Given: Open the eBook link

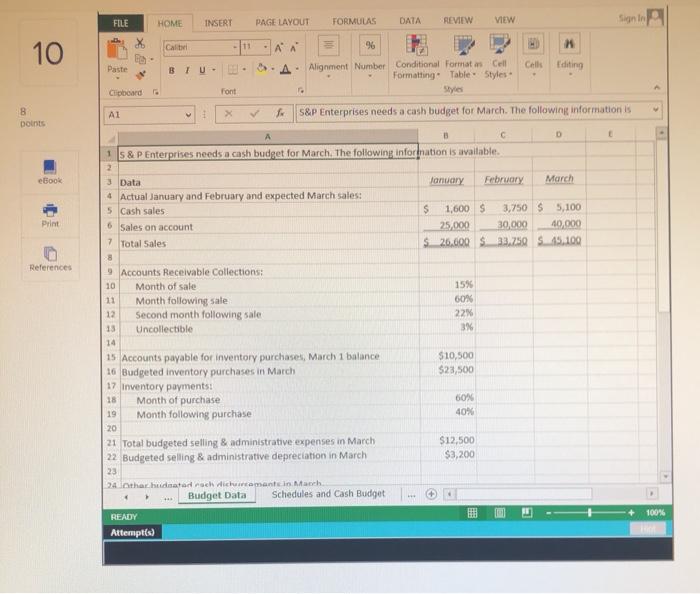Looking at the screenshot, I should [50, 172].
